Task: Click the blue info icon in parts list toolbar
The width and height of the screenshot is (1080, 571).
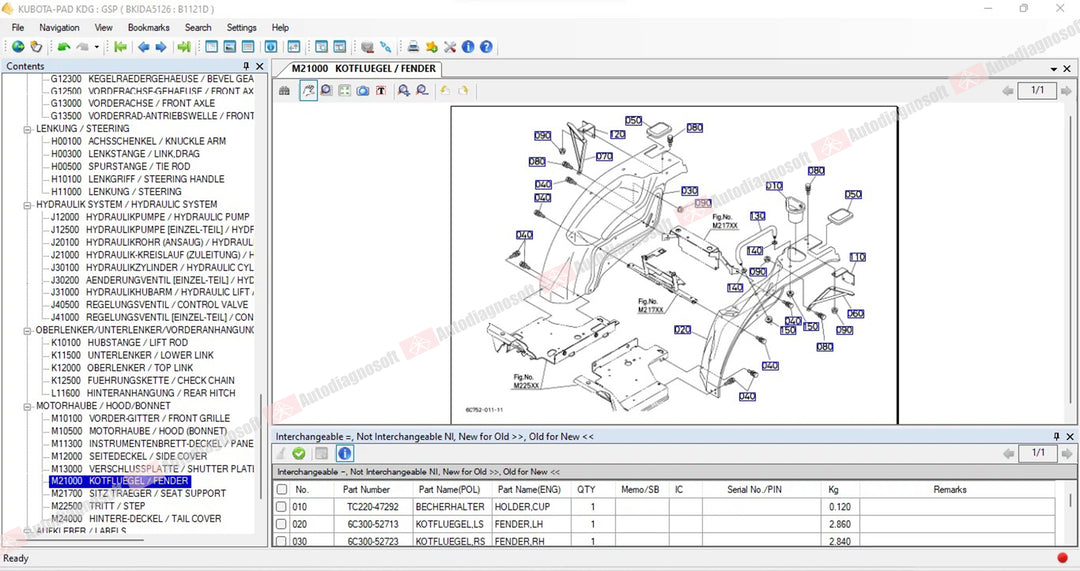Action: pyautogui.click(x=344, y=453)
